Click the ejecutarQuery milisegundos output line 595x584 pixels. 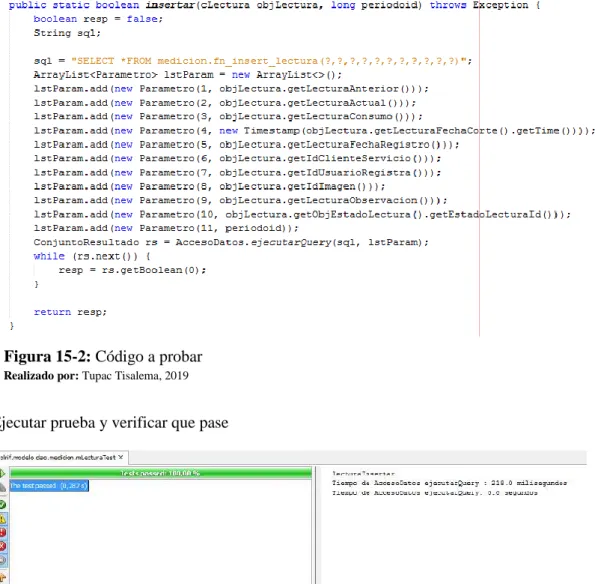[449, 483]
